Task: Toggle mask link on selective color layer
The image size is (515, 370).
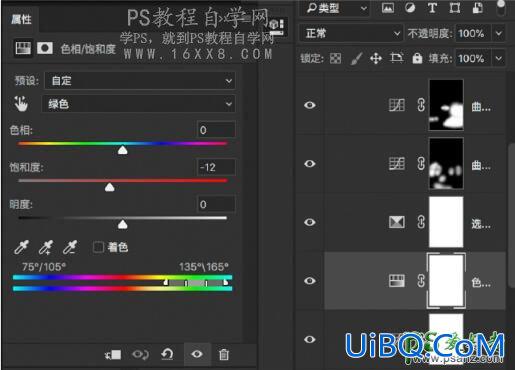Action: tap(421, 222)
